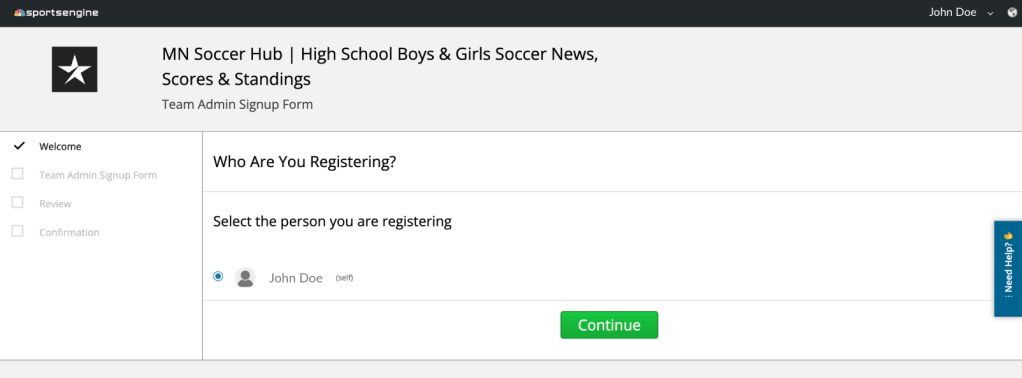Open the John Doe user menu
This screenshot has width=1022, height=378.
(952, 12)
